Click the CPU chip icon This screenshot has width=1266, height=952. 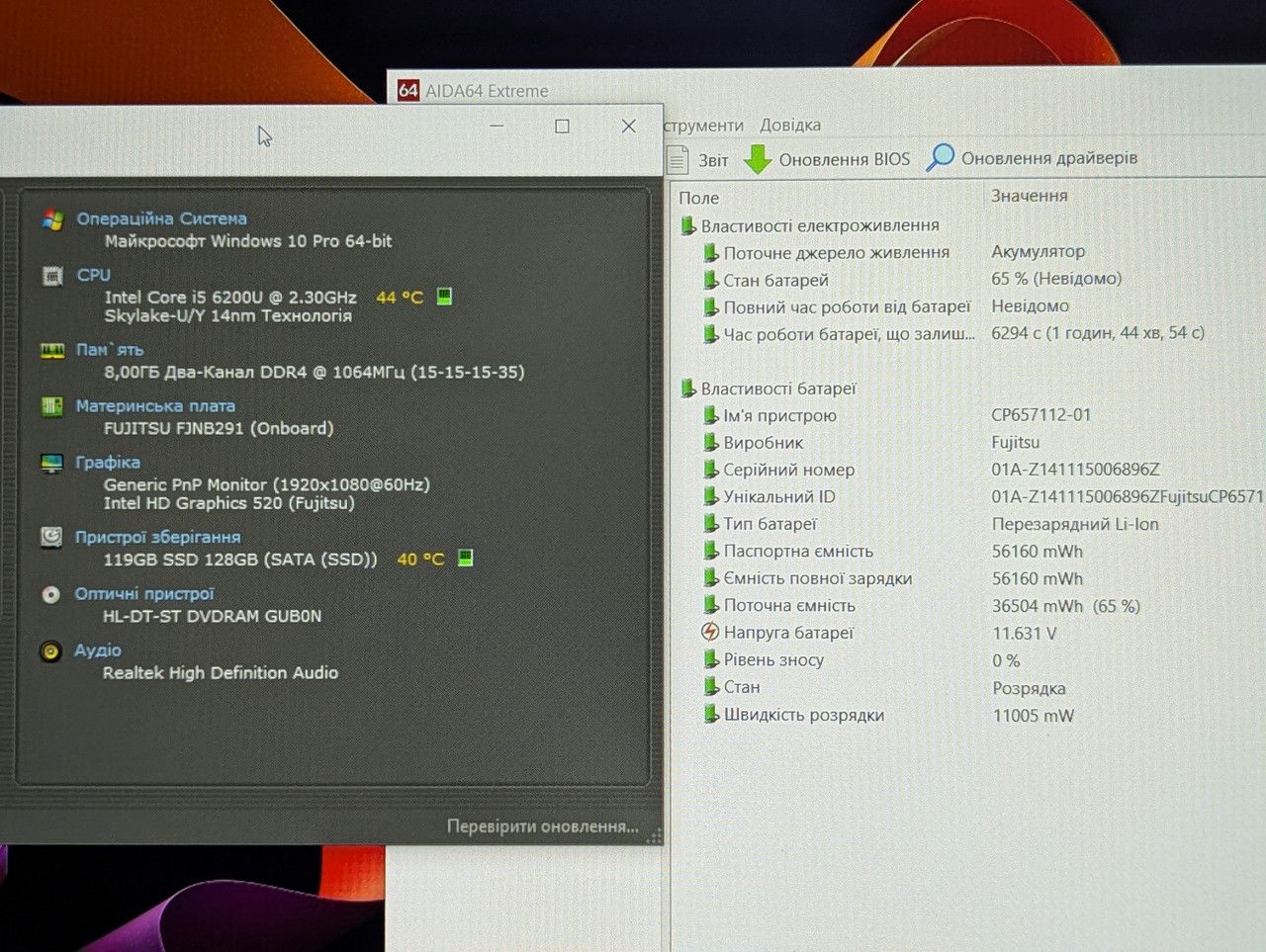52,276
